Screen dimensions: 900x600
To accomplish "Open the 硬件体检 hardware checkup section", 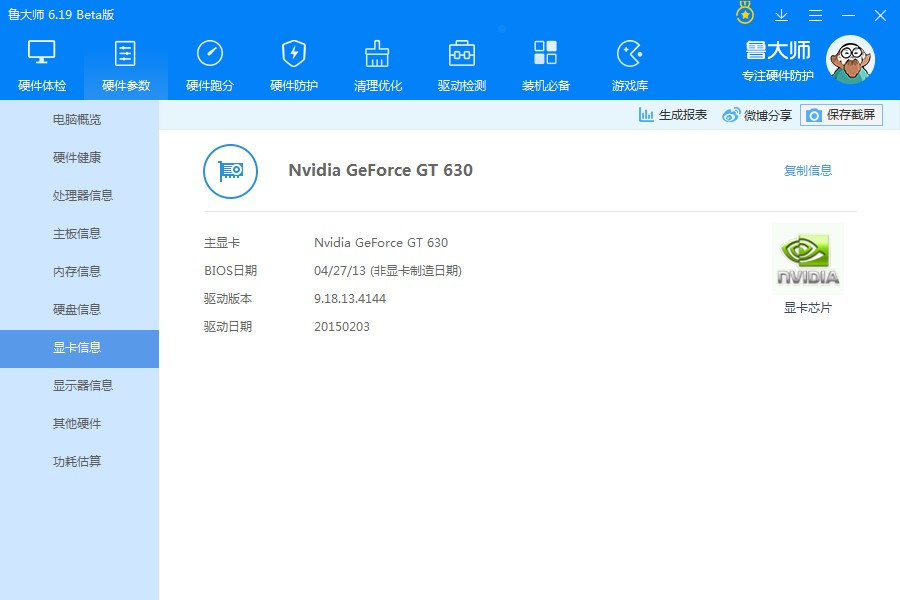I will point(42,66).
